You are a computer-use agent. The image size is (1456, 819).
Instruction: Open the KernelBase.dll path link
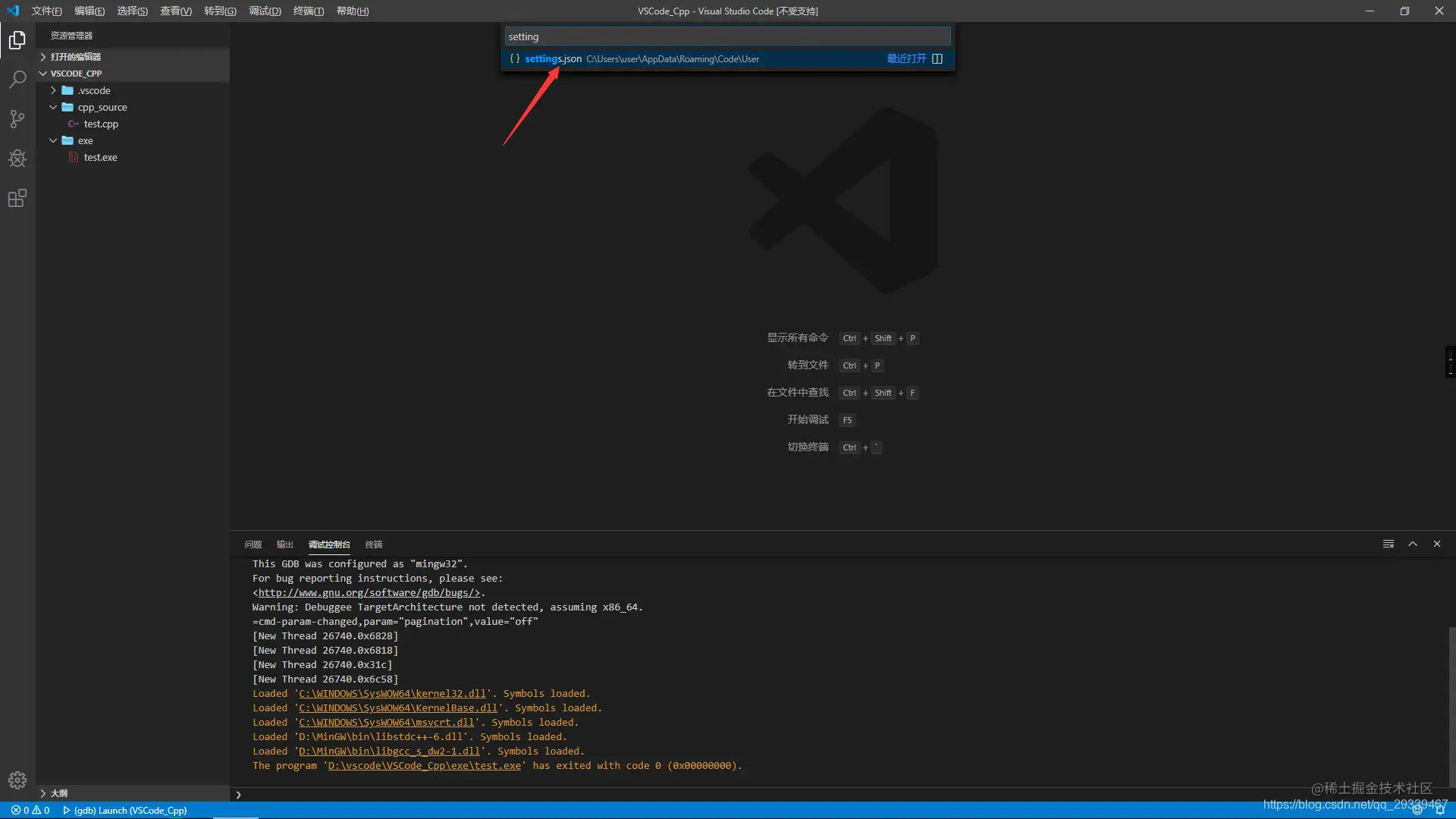tap(398, 708)
